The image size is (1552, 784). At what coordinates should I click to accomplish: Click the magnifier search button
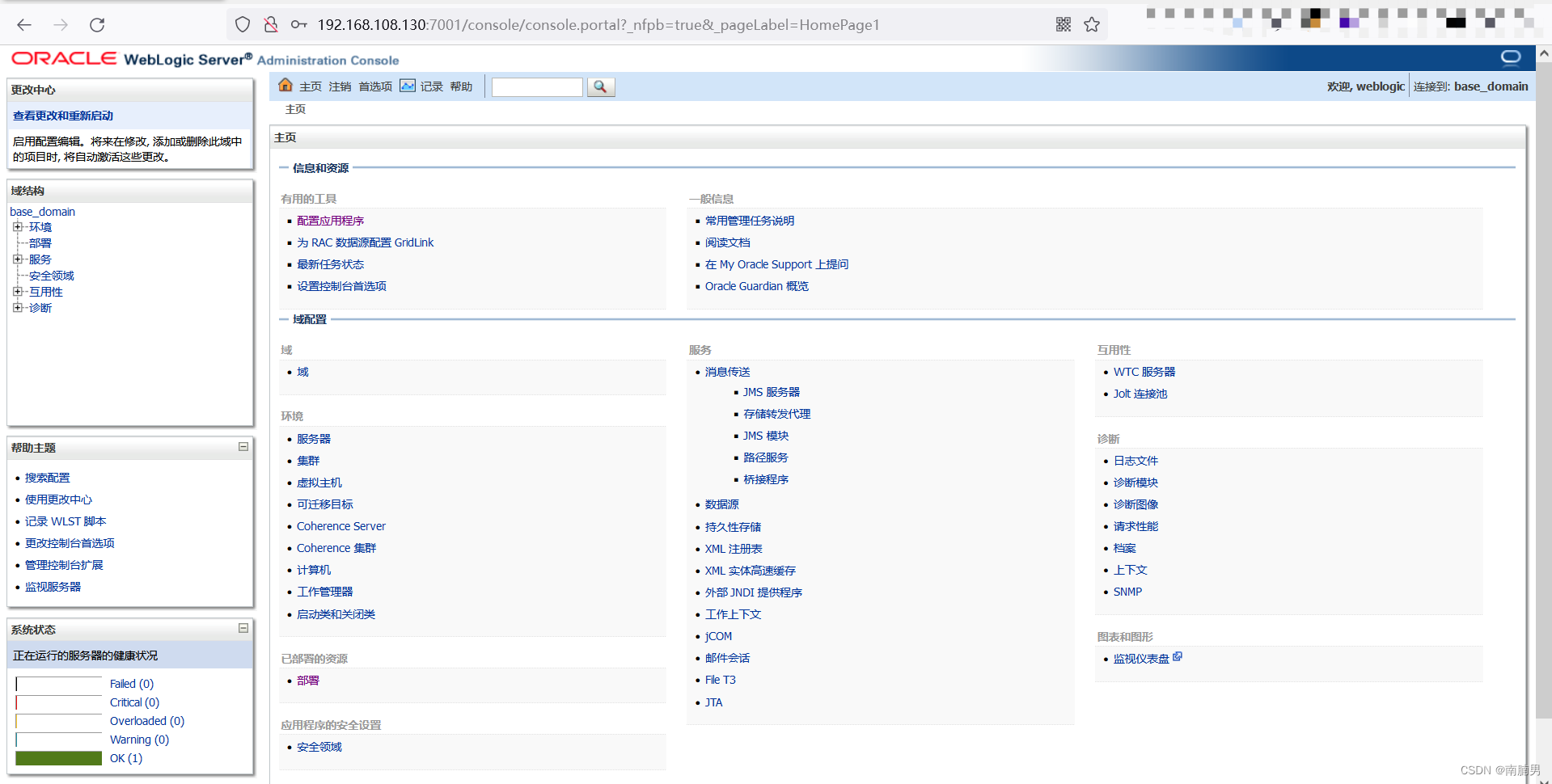tap(600, 86)
